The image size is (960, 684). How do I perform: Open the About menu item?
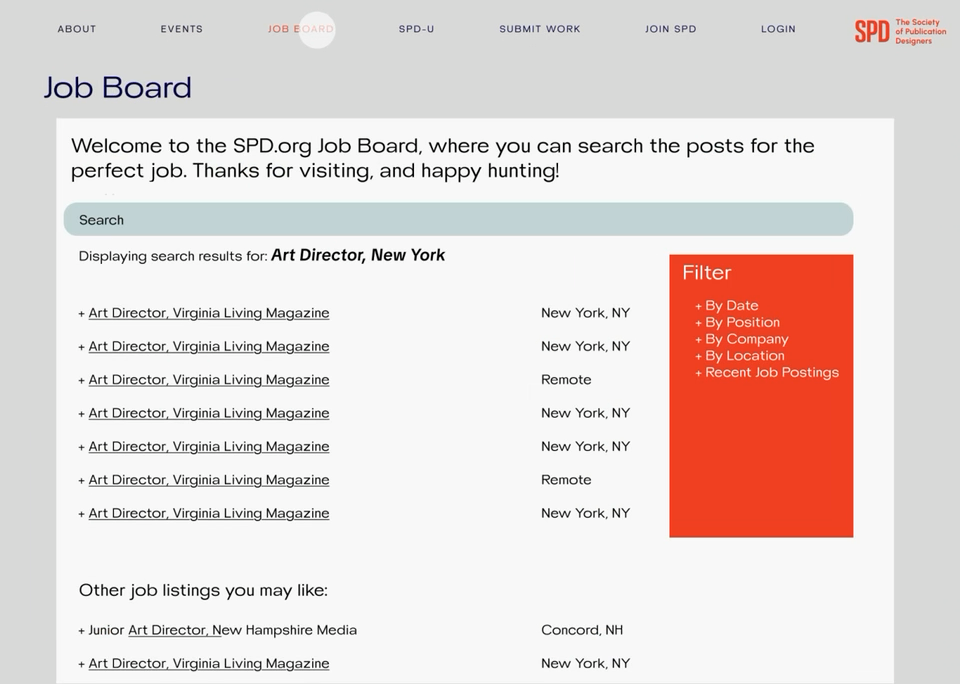click(77, 29)
